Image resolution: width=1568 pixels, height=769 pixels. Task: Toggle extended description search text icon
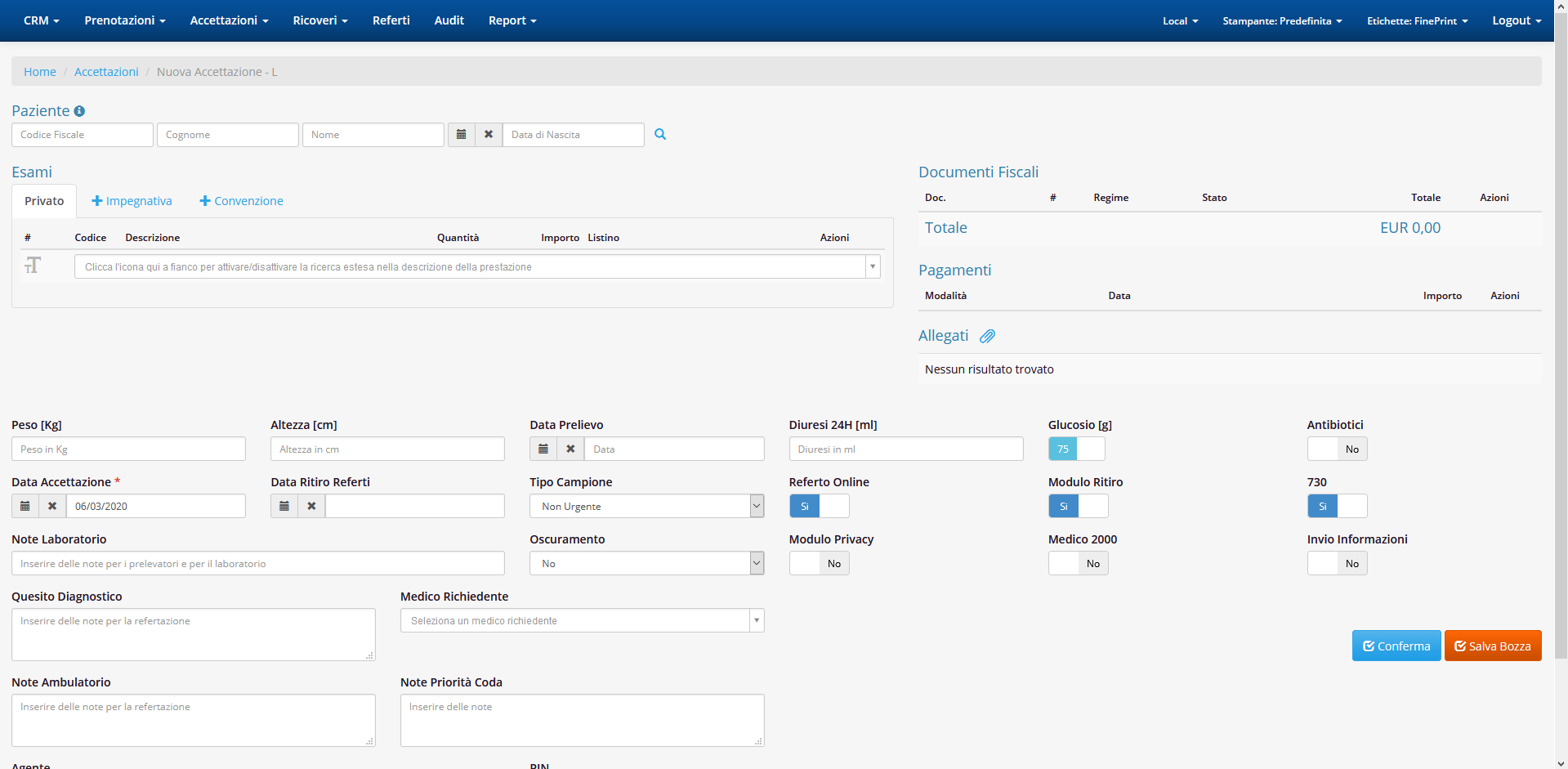point(33,266)
